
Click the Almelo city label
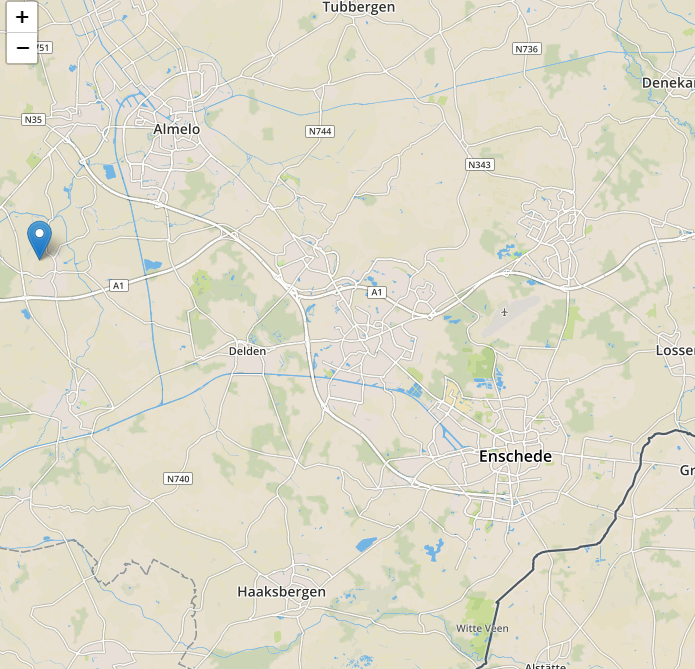tap(176, 129)
